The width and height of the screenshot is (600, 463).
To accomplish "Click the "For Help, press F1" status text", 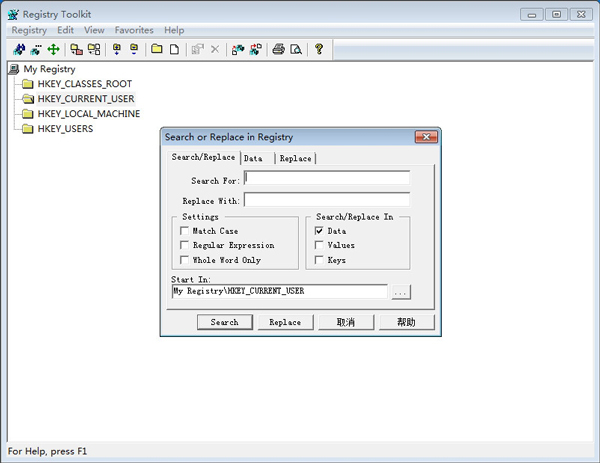I will tap(47, 452).
